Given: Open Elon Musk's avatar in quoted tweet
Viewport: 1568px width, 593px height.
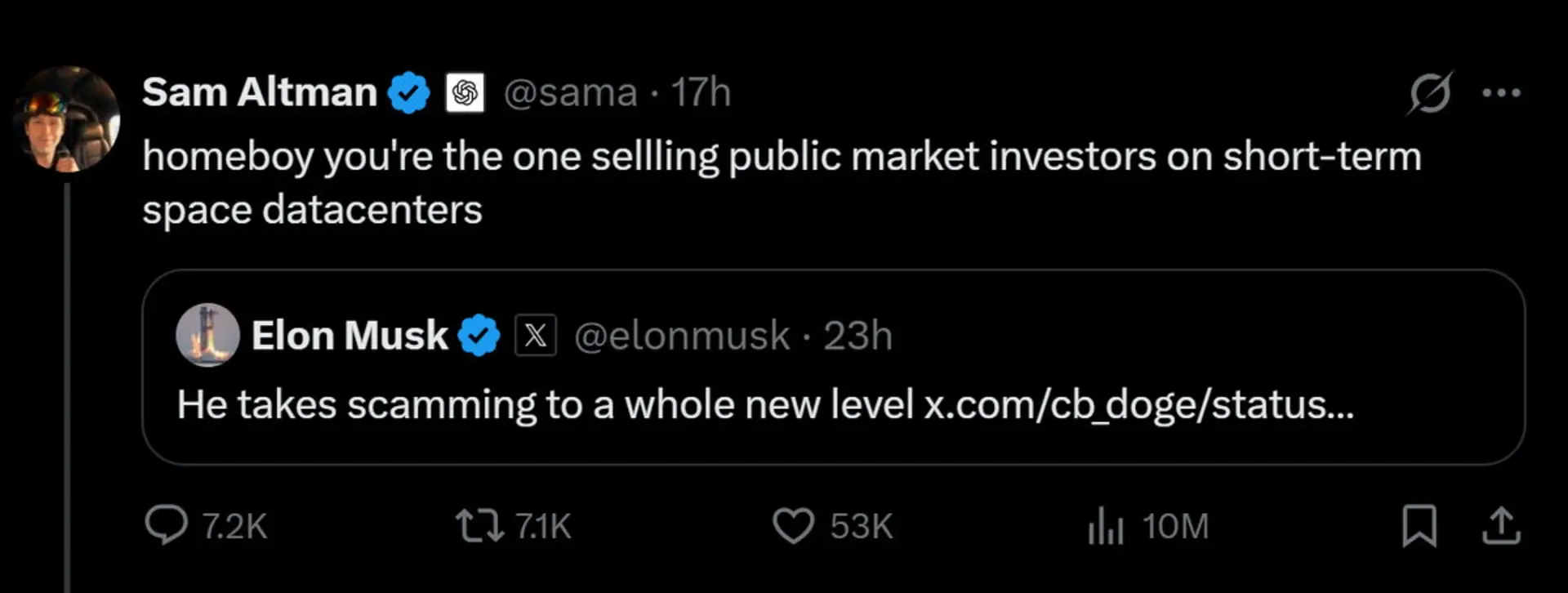Looking at the screenshot, I should [207, 335].
